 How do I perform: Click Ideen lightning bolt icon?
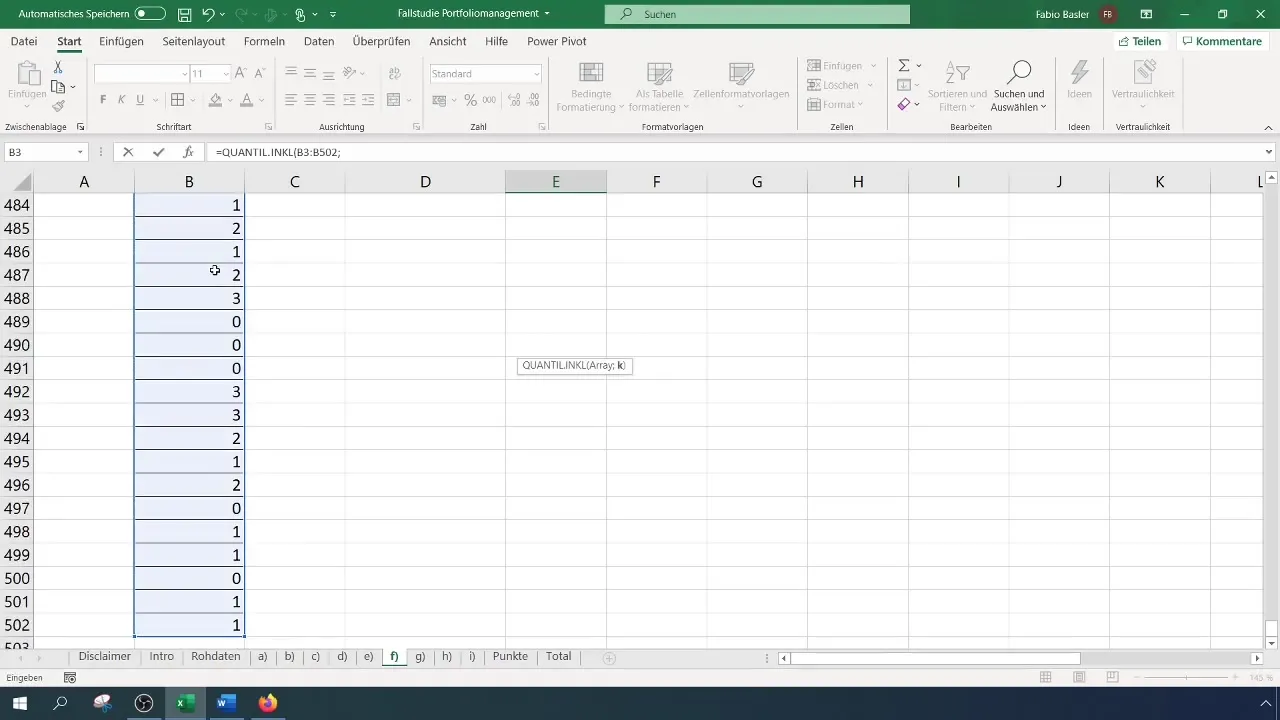coord(1079,72)
